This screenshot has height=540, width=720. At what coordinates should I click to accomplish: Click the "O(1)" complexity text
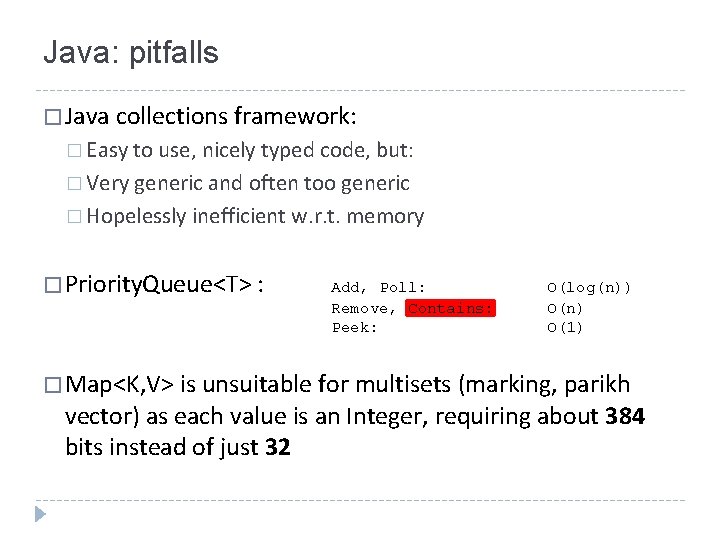[565, 328]
